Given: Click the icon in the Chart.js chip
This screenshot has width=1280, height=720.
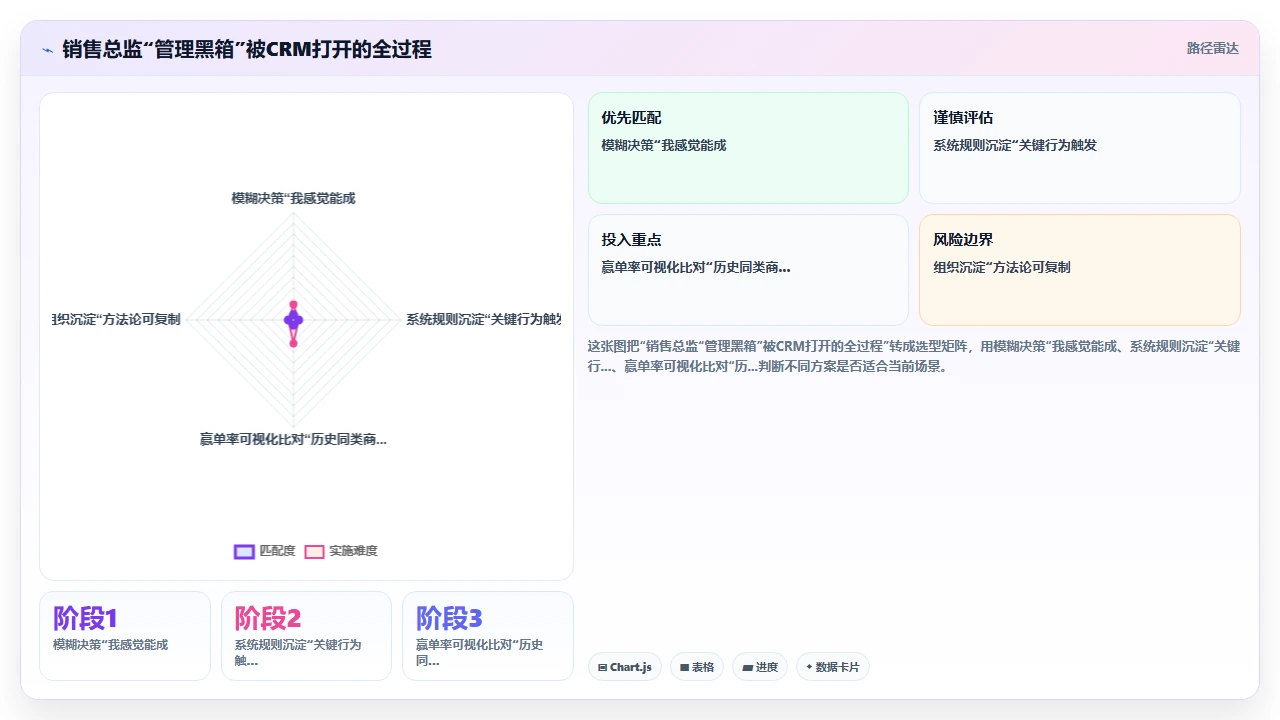Looking at the screenshot, I should (602, 667).
